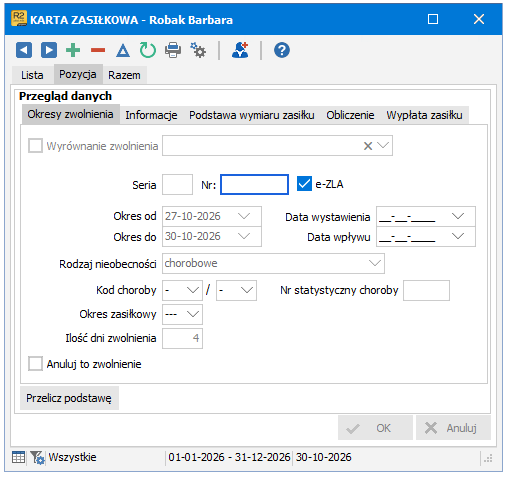Print using the printer icon
The width and height of the screenshot is (507, 477).
tap(173, 50)
